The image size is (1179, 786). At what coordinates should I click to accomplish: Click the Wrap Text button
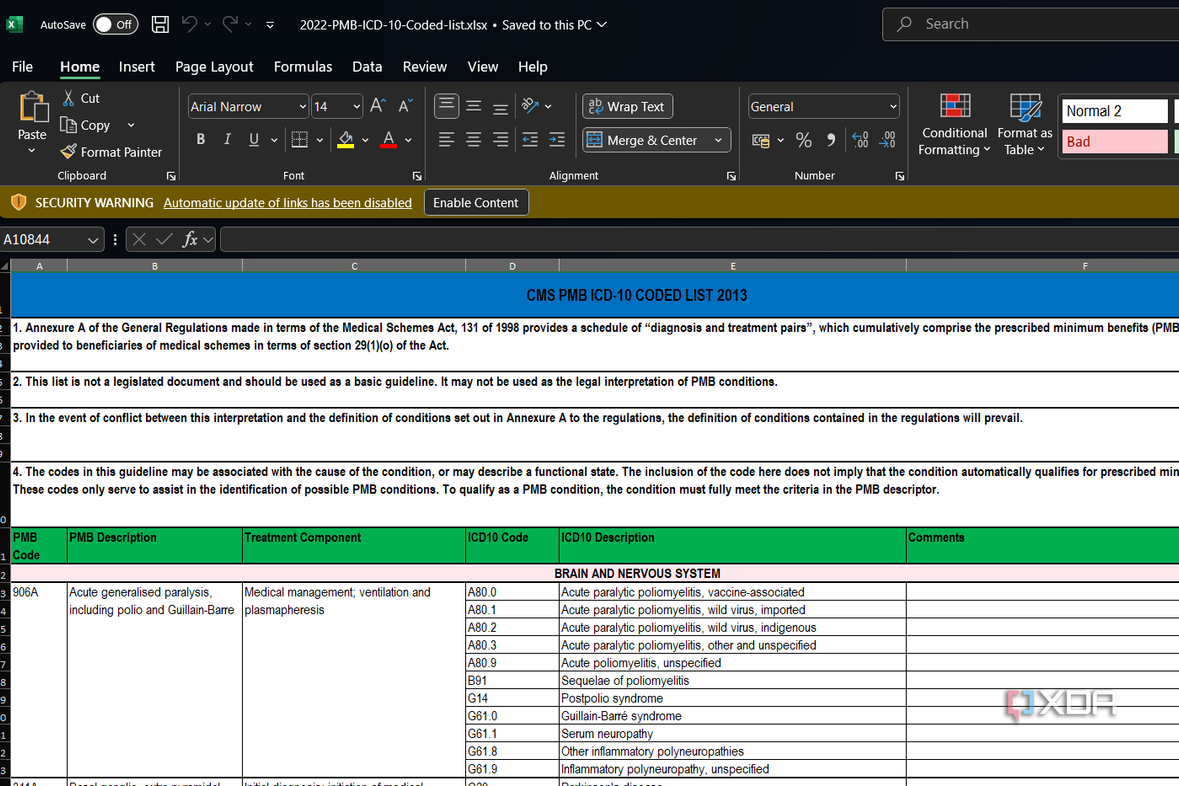pyautogui.click(x=627, y=106)
